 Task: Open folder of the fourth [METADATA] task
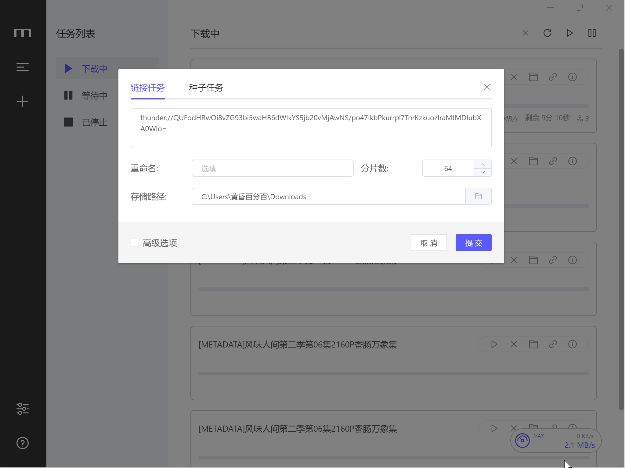pyautogui.click(x=533, y=344)
